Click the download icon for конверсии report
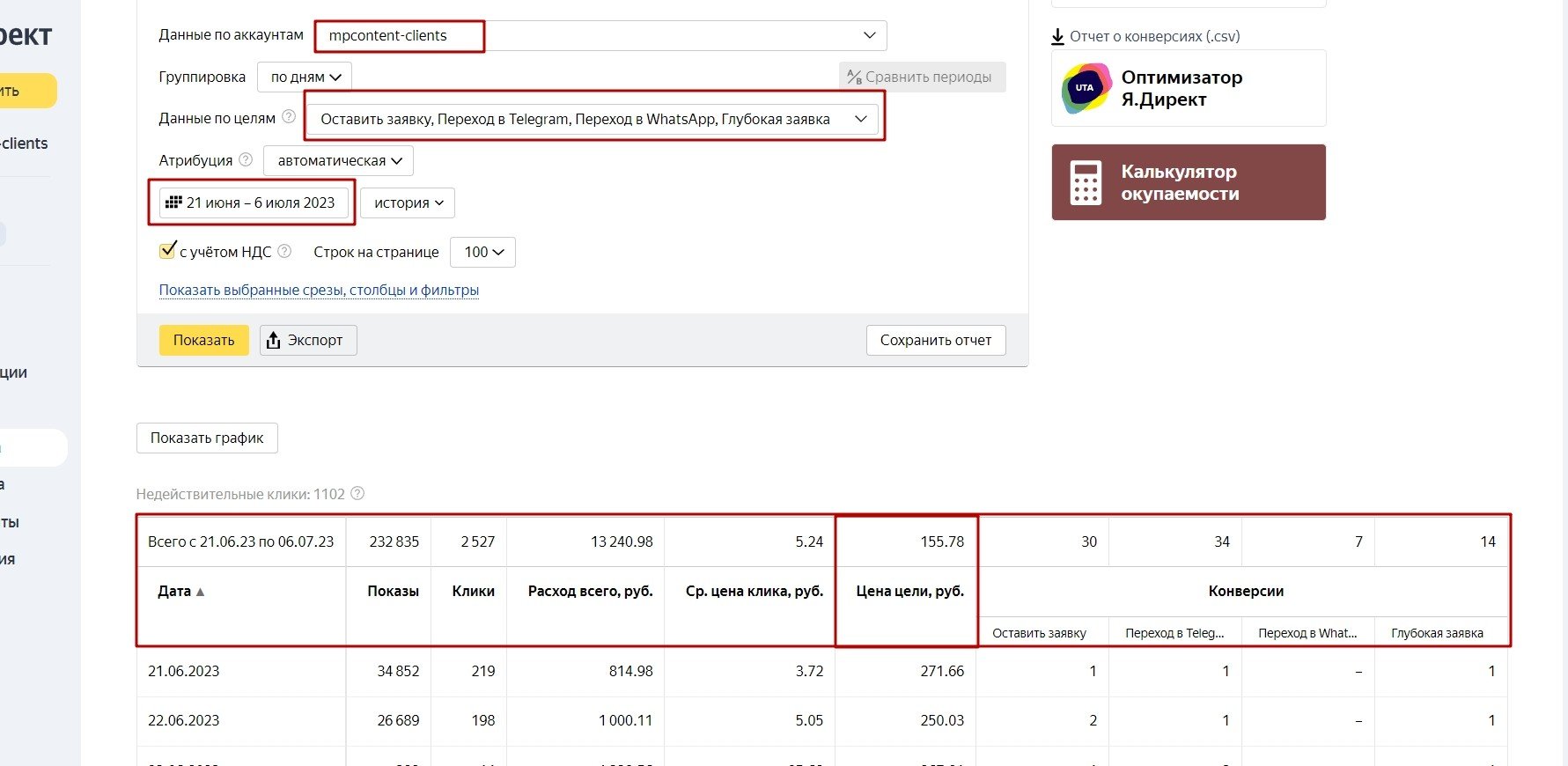Image resolution: width=1568 pixels, height=766 pixels. click(1058, 37)
